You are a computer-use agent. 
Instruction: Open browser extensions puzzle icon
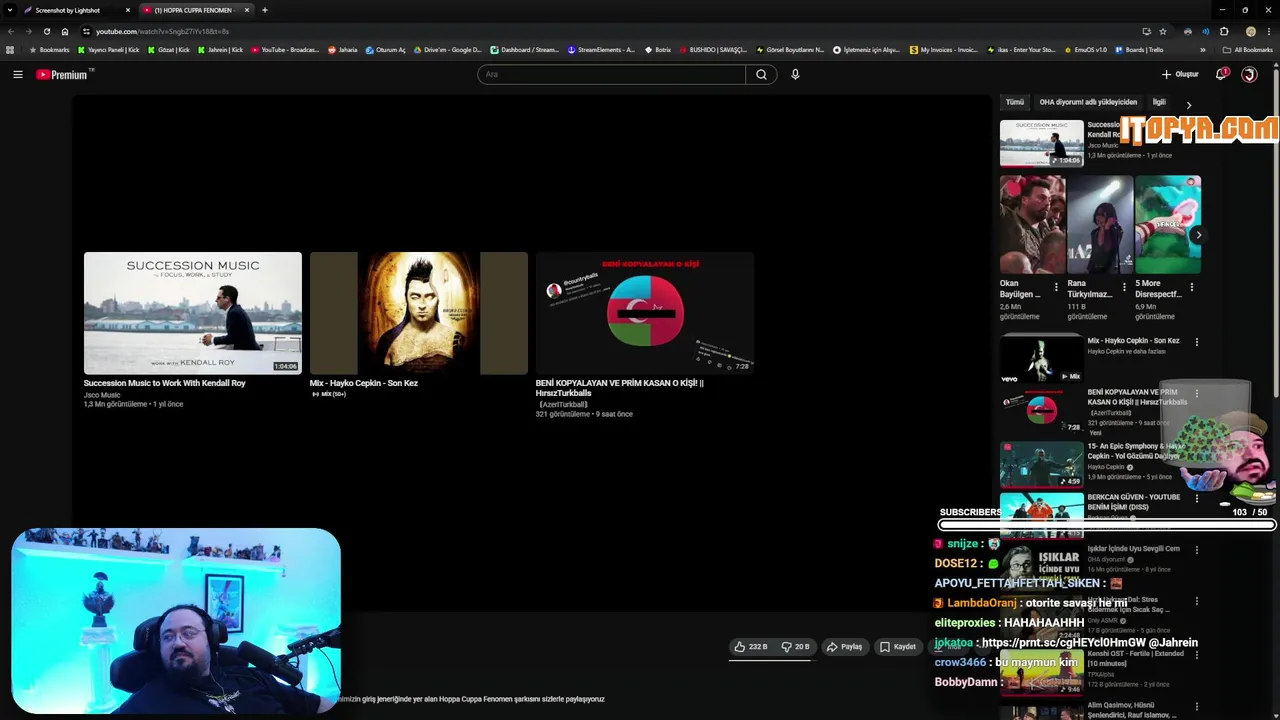1224,31
